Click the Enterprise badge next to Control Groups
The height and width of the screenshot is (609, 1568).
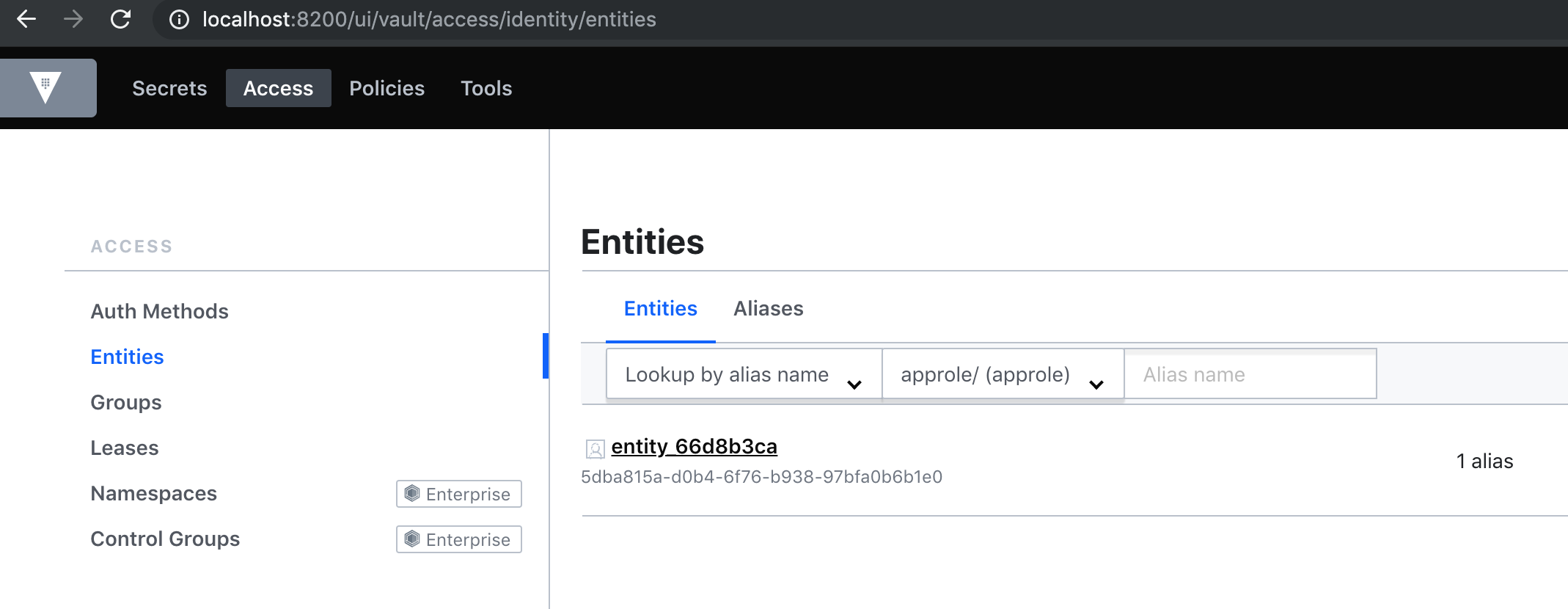[x=459, y=539]
